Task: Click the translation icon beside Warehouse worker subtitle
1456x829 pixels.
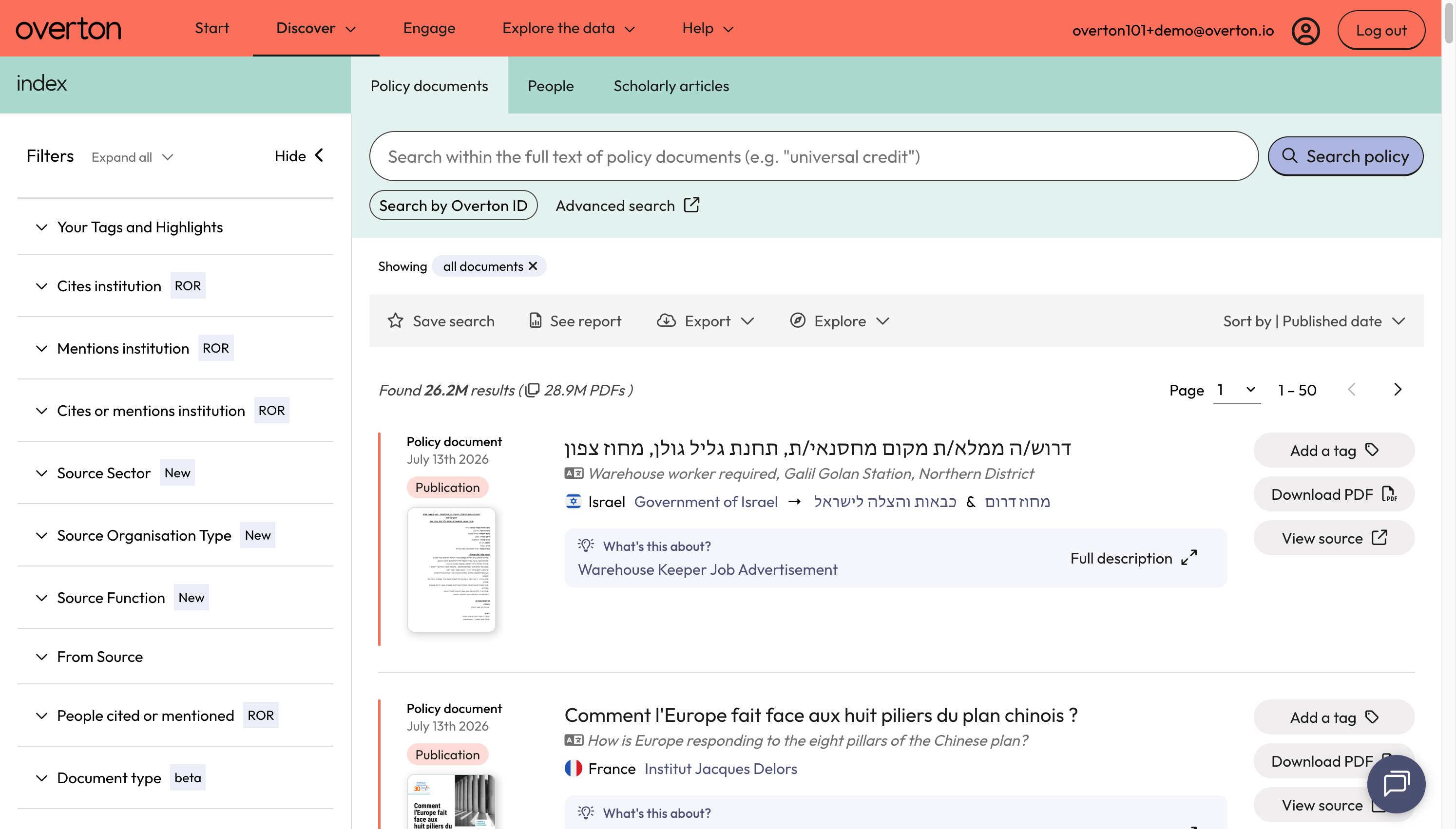Action: point(574,473)
